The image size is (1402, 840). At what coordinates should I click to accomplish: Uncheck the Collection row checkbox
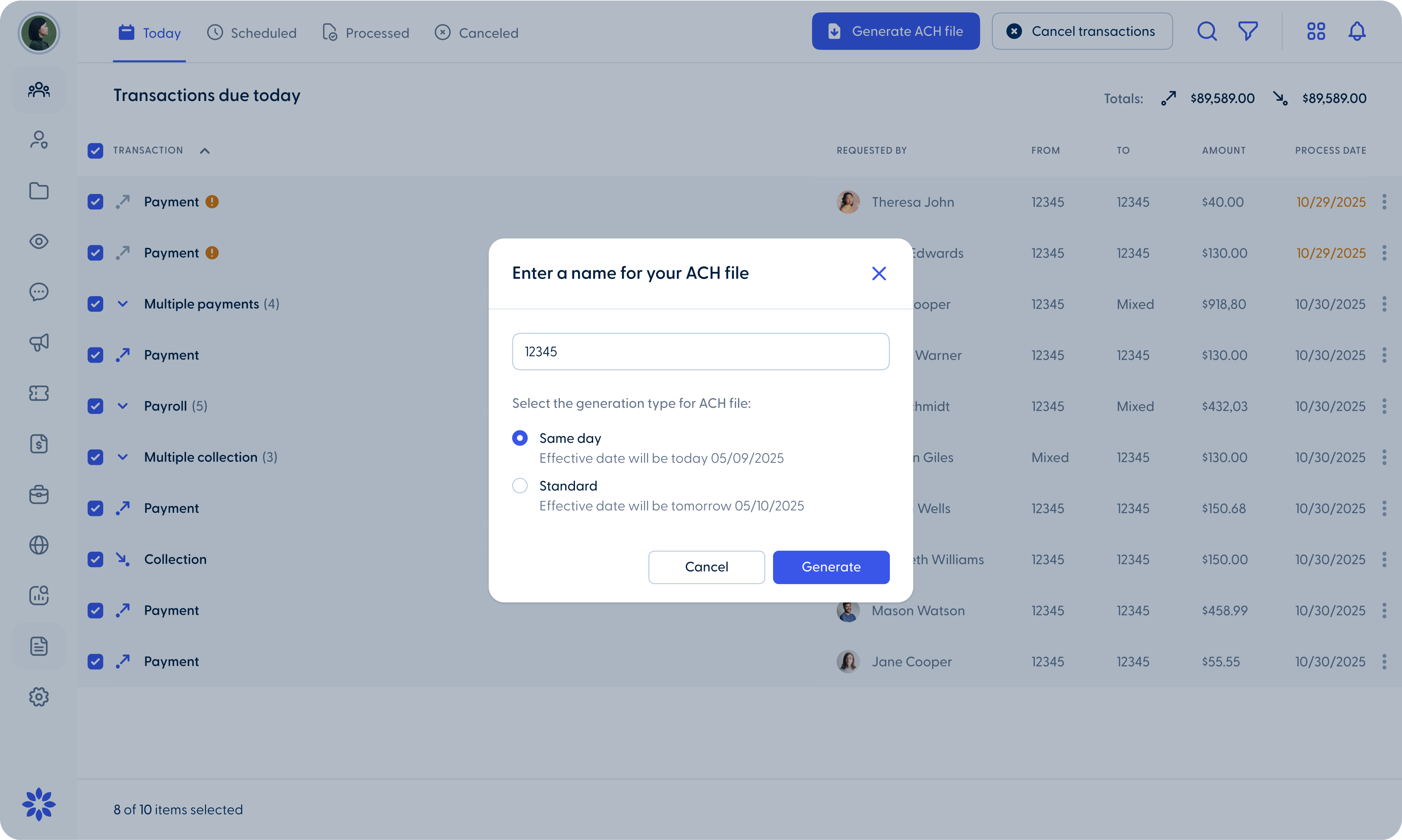click(95, 559)
